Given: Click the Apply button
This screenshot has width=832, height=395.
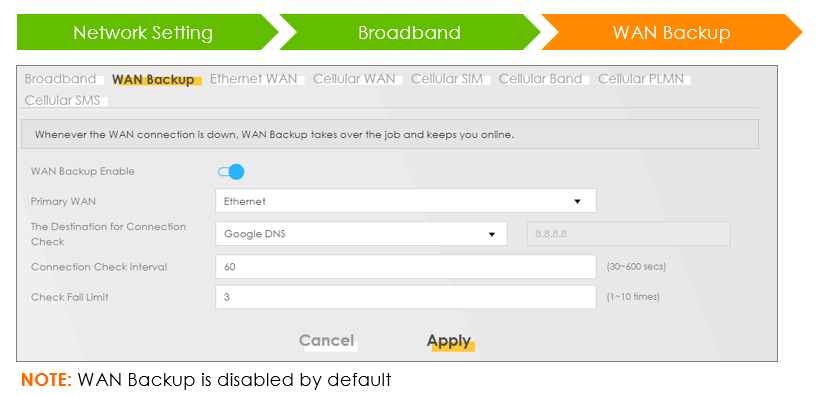Looking at the screenshot, I should tap(449, 341).
